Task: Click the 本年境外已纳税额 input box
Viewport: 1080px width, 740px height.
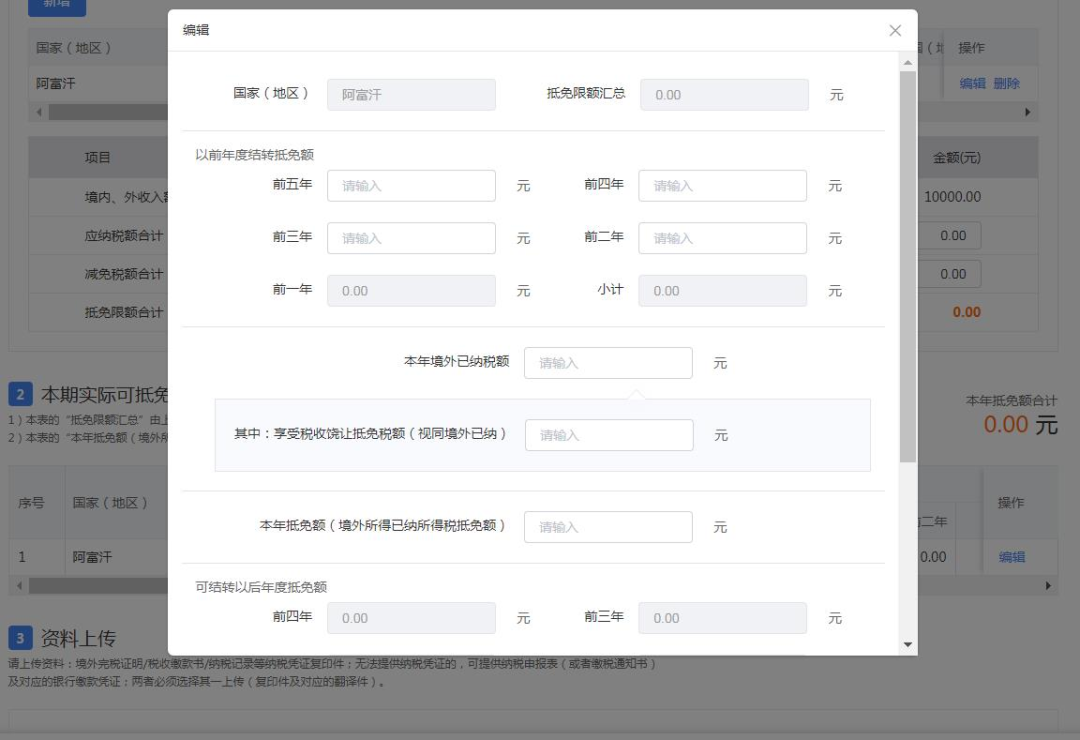Action: pyautogui.click(x=608, y=363)
